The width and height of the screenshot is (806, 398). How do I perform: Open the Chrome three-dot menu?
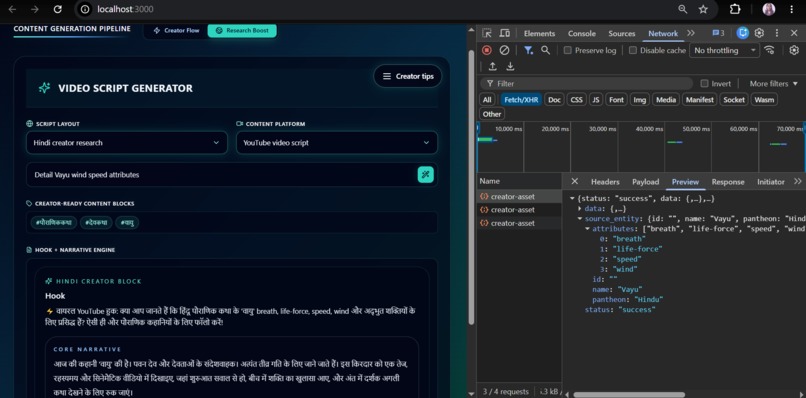[x=791, y=9]
